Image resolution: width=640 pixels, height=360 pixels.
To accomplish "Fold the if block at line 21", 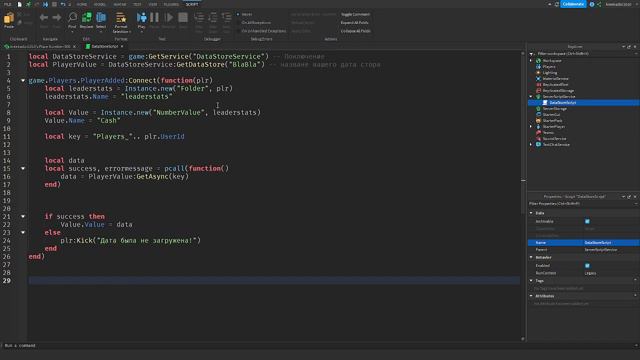I will 23,216.
